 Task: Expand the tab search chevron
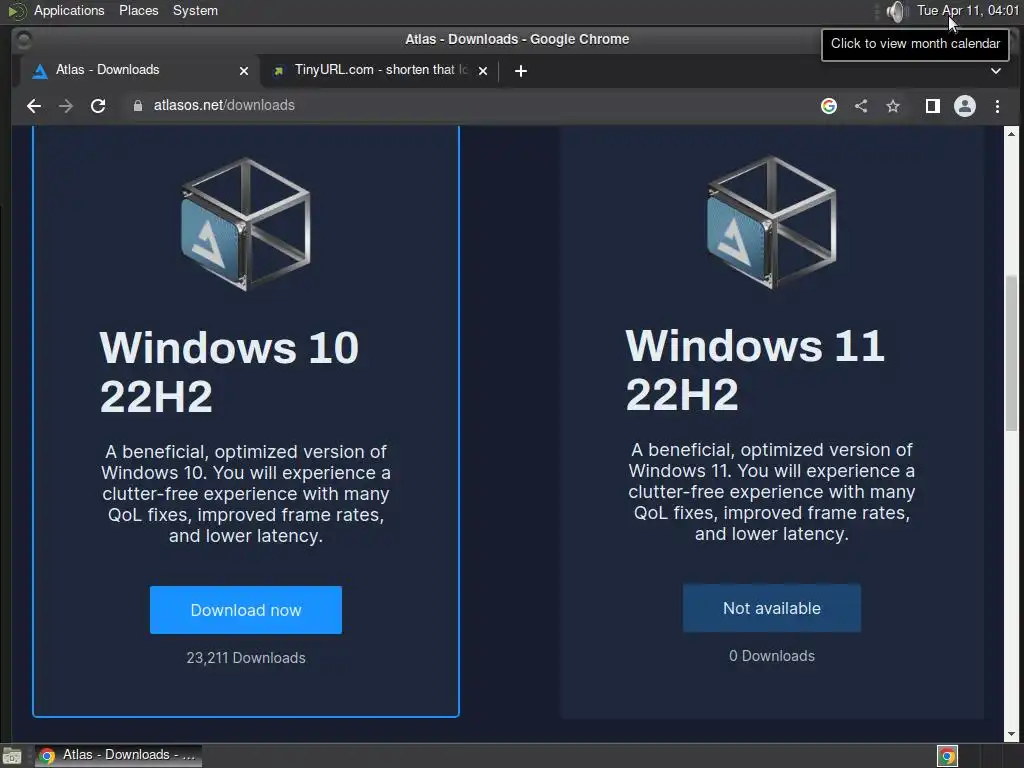point(996,71)
